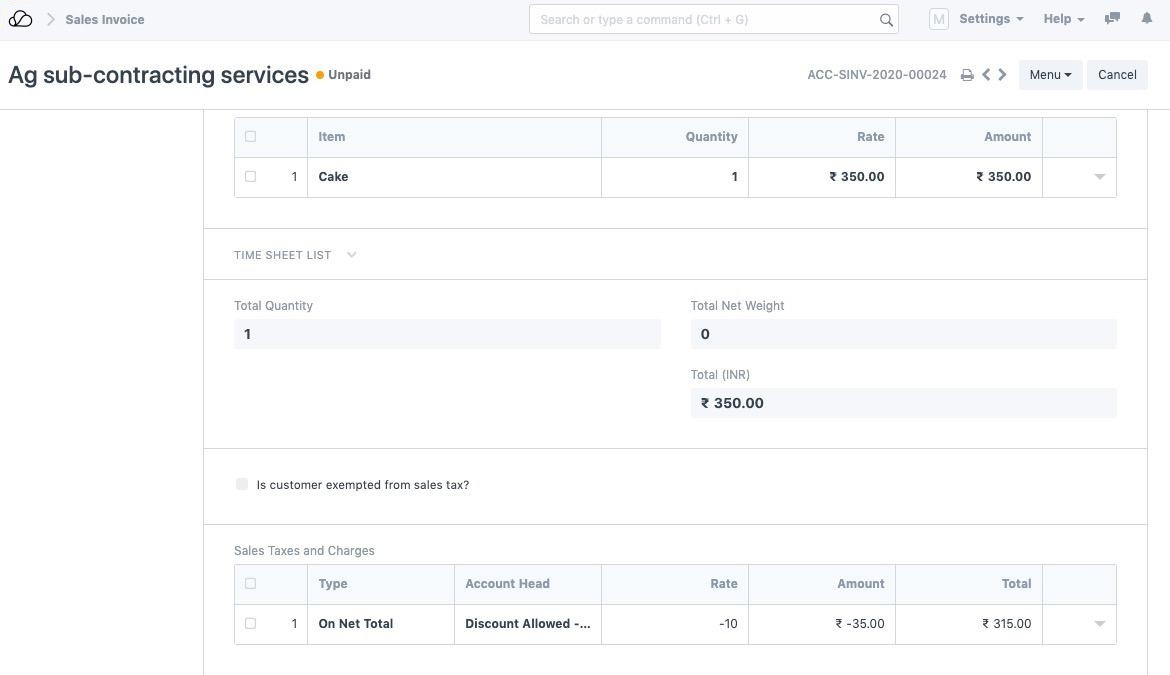Image resolution: width=1170 pixels, height=675 pixels.
Task: Click the Cancel button
Action: coord(1117,75)
